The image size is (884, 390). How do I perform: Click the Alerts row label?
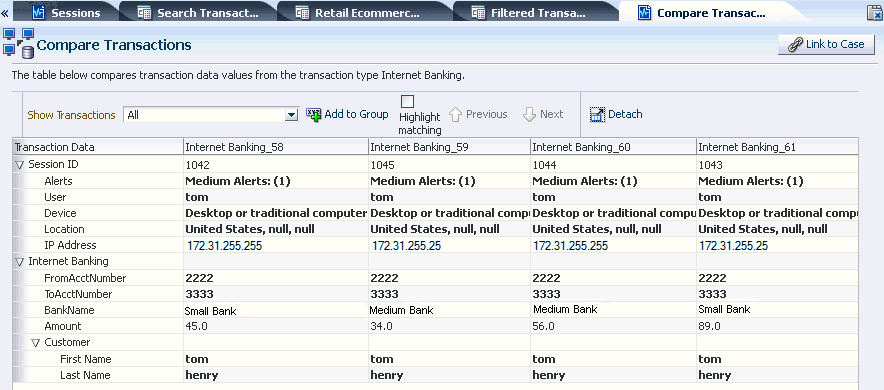pyautogui.click(x=58, y=181)
